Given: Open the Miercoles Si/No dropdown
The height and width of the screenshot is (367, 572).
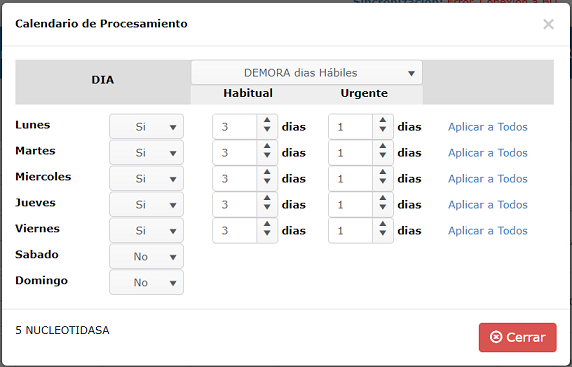Looking at the screenshot, I should 146,178.
